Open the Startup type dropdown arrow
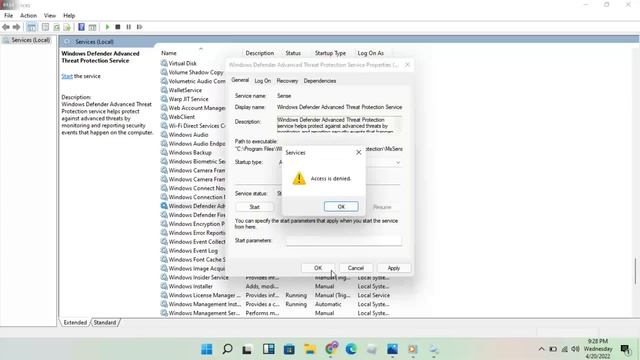This screenshot has width=640, height=360. [398, 162]
